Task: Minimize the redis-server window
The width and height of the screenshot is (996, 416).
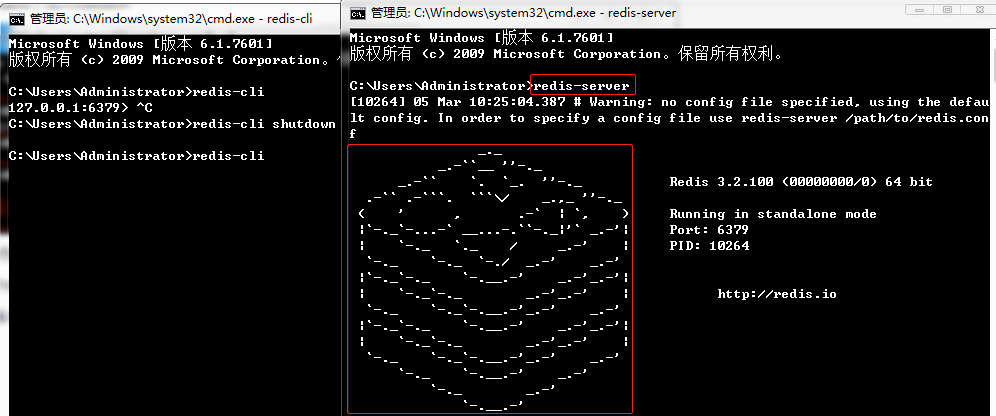Action: 920,10
